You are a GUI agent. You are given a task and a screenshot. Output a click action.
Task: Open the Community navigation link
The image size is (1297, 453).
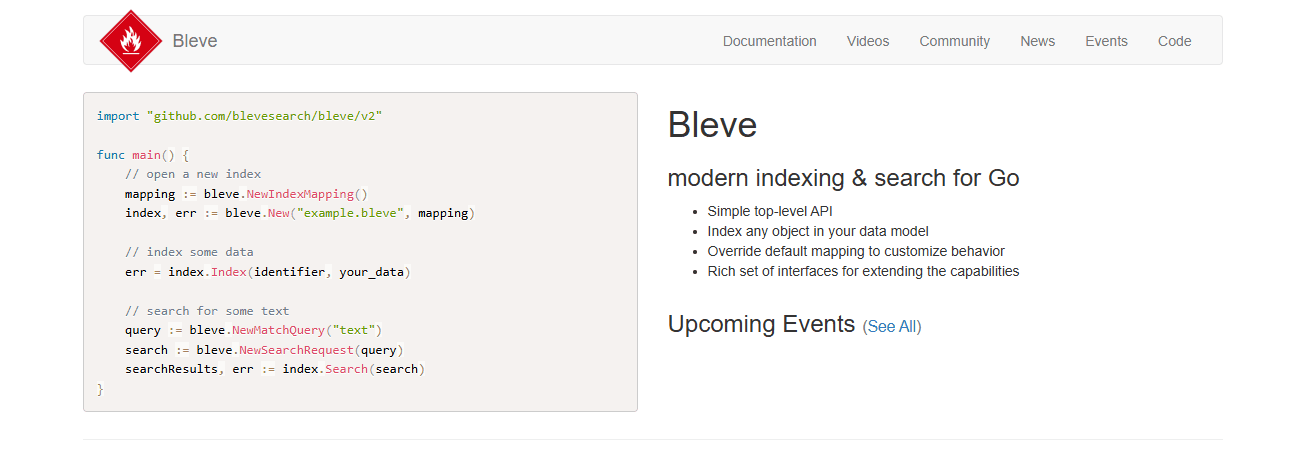pos(955,41)
